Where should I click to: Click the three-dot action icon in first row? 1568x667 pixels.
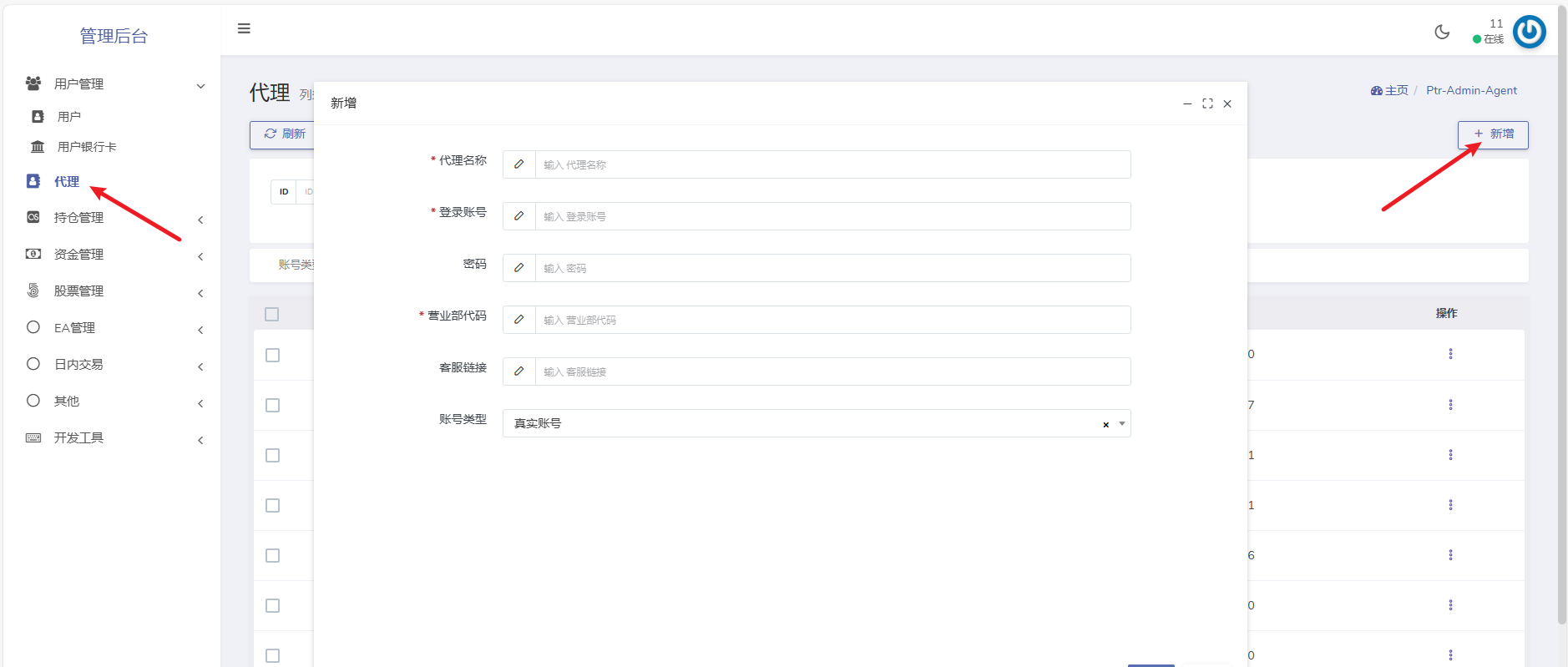point(1450,354)
